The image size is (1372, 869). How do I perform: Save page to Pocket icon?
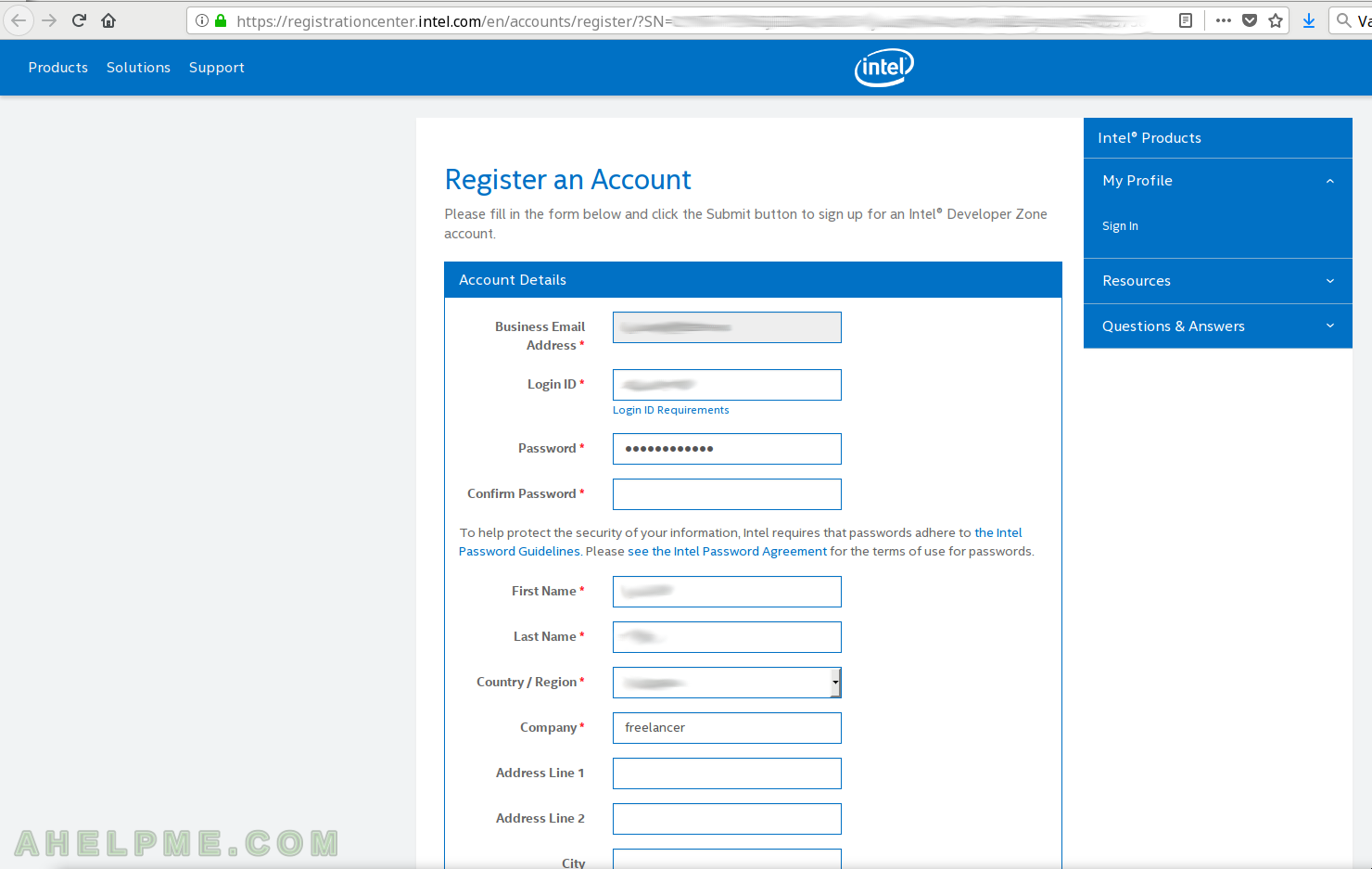1250,20
